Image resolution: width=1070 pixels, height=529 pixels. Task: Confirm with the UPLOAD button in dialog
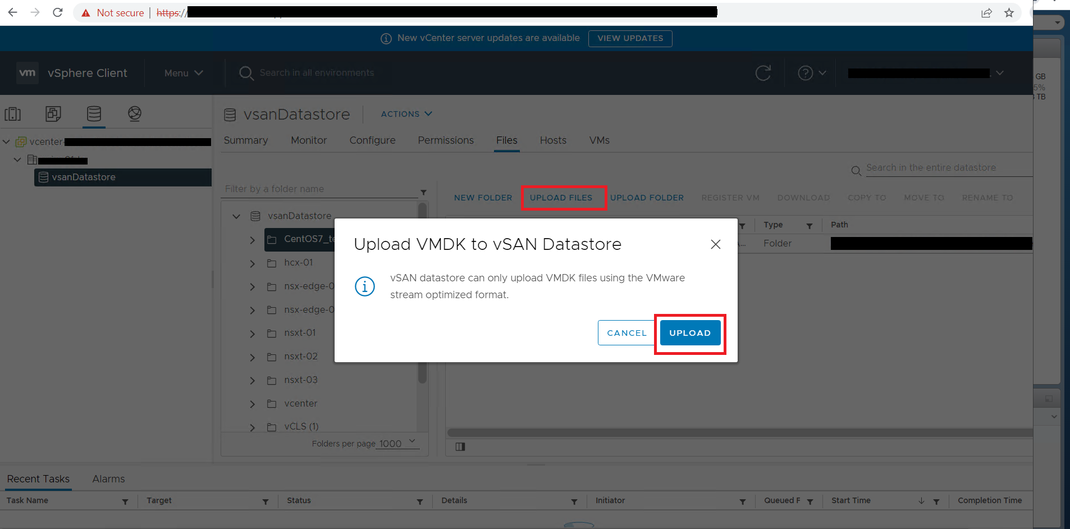click(690, 333)
